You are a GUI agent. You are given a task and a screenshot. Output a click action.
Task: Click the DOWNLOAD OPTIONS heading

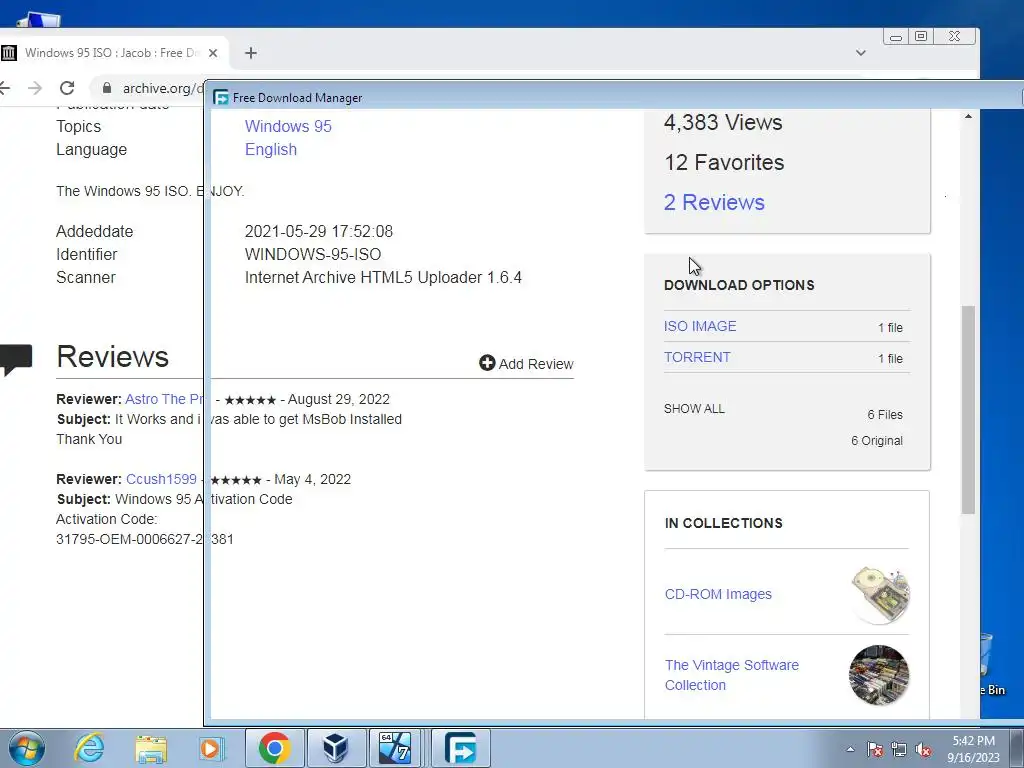point(739,285)
